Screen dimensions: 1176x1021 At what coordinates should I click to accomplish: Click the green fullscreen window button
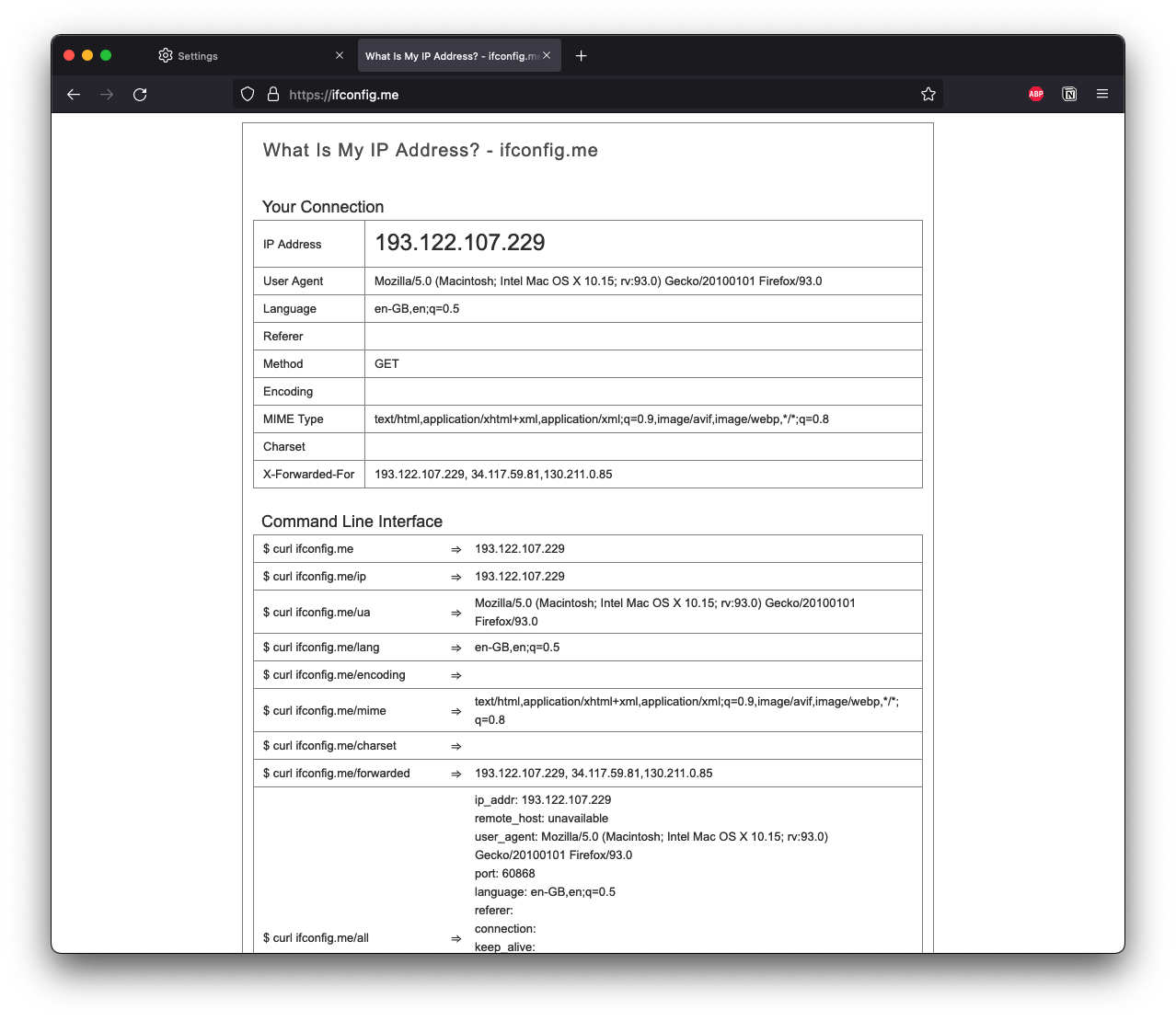[x=106, y=55]
